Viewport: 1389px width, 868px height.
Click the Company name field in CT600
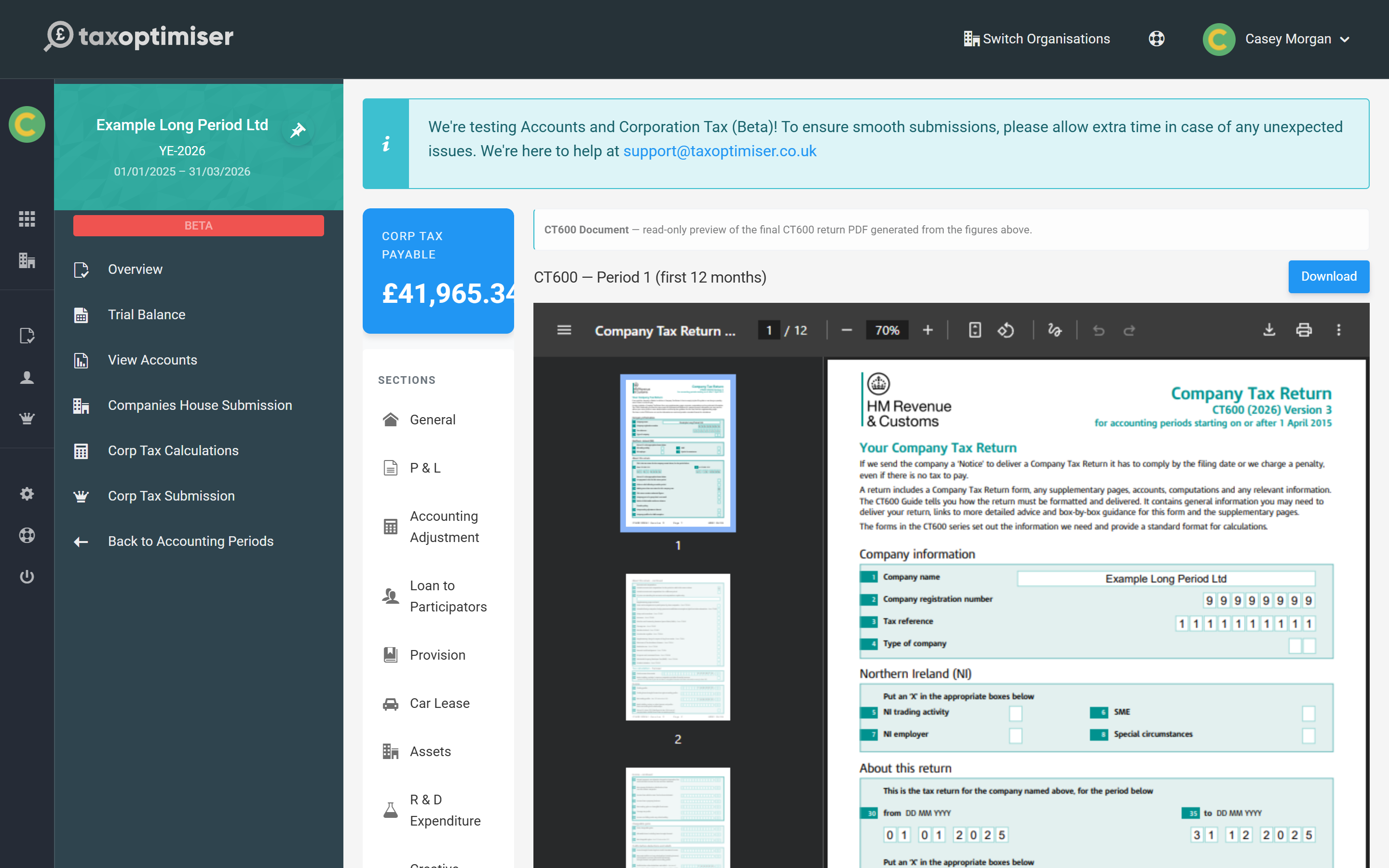[1166, 579]
